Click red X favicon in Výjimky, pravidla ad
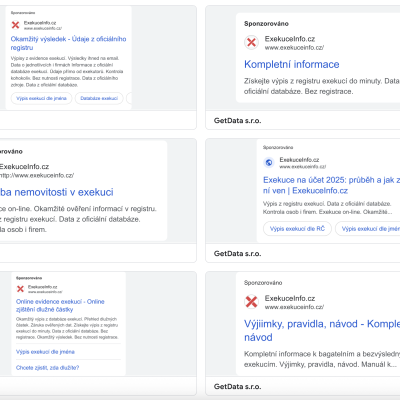Viewport: 400px width, 400px height. point(251,302)
